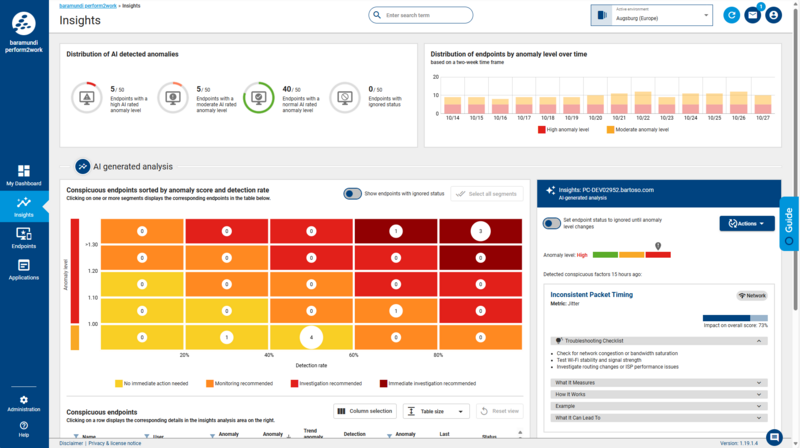Open the chat bubble icon at bottom right
Viewport: 800px width, 448px height.
click(x=774, y=437)
